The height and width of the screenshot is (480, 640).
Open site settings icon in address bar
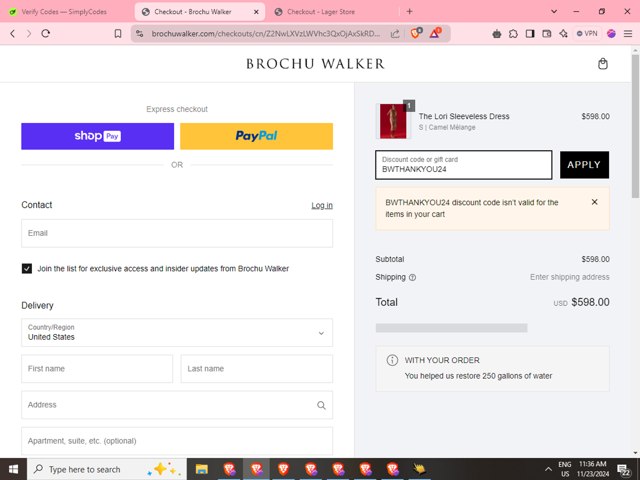click(140, 33)
